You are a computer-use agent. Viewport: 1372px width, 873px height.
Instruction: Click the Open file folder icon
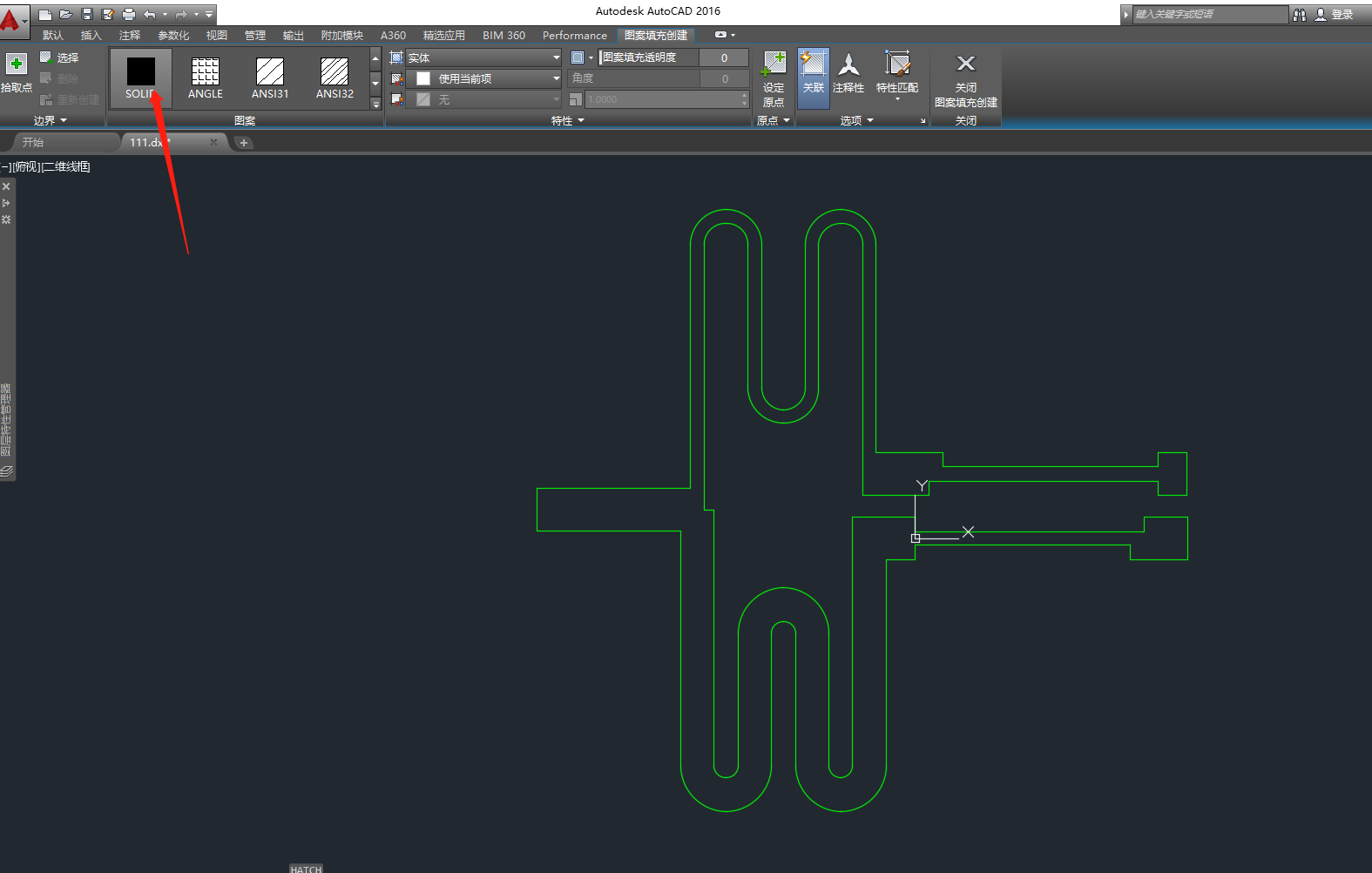[66, 14]
